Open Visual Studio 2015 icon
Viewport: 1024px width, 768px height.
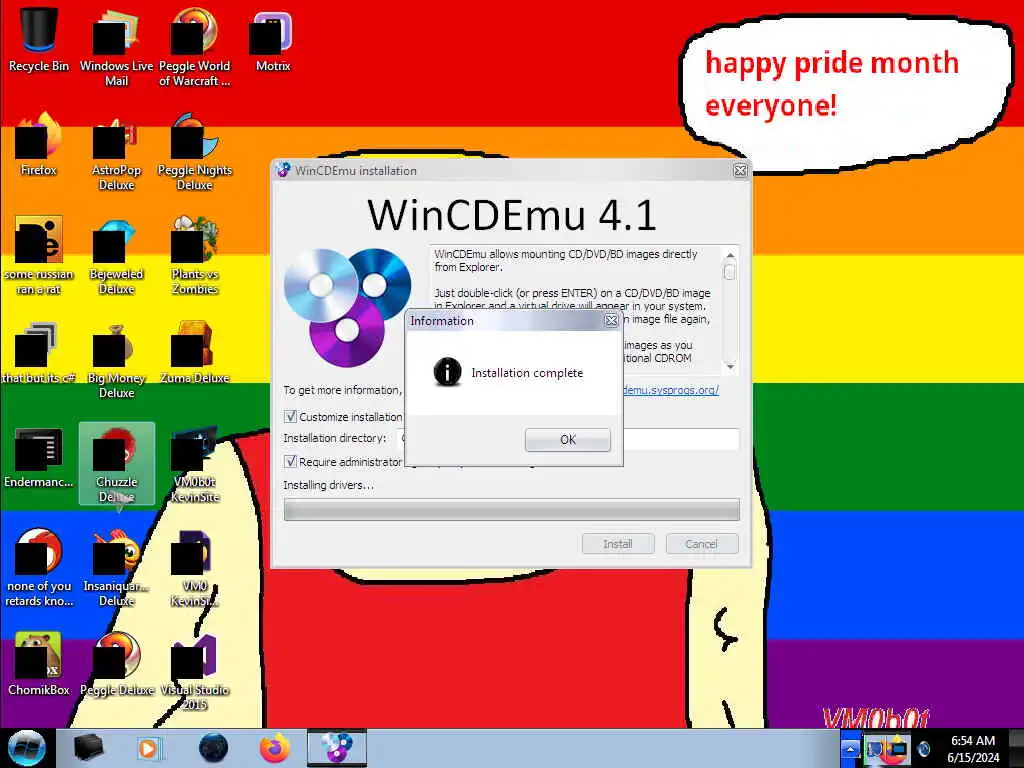click(195, 671)
